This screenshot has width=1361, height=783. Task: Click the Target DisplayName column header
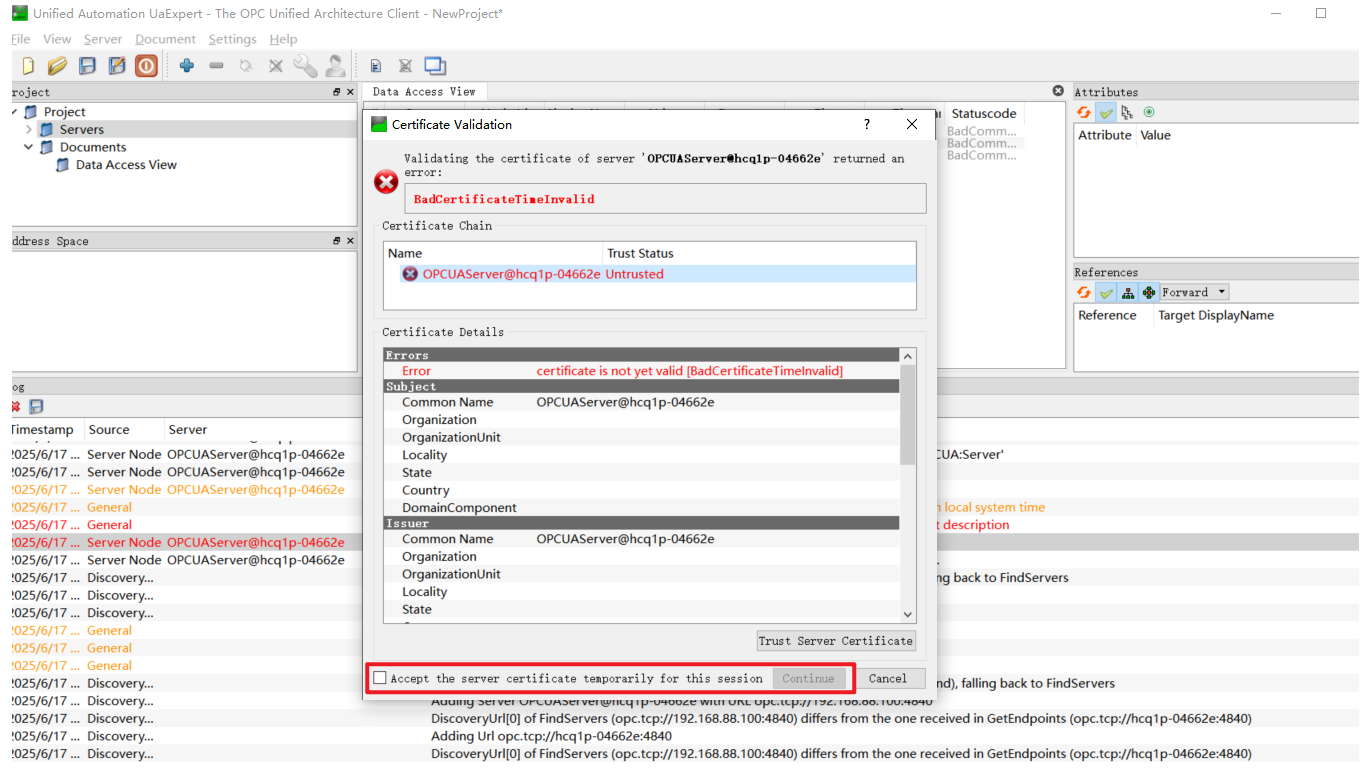click(x=1216, y=315)
